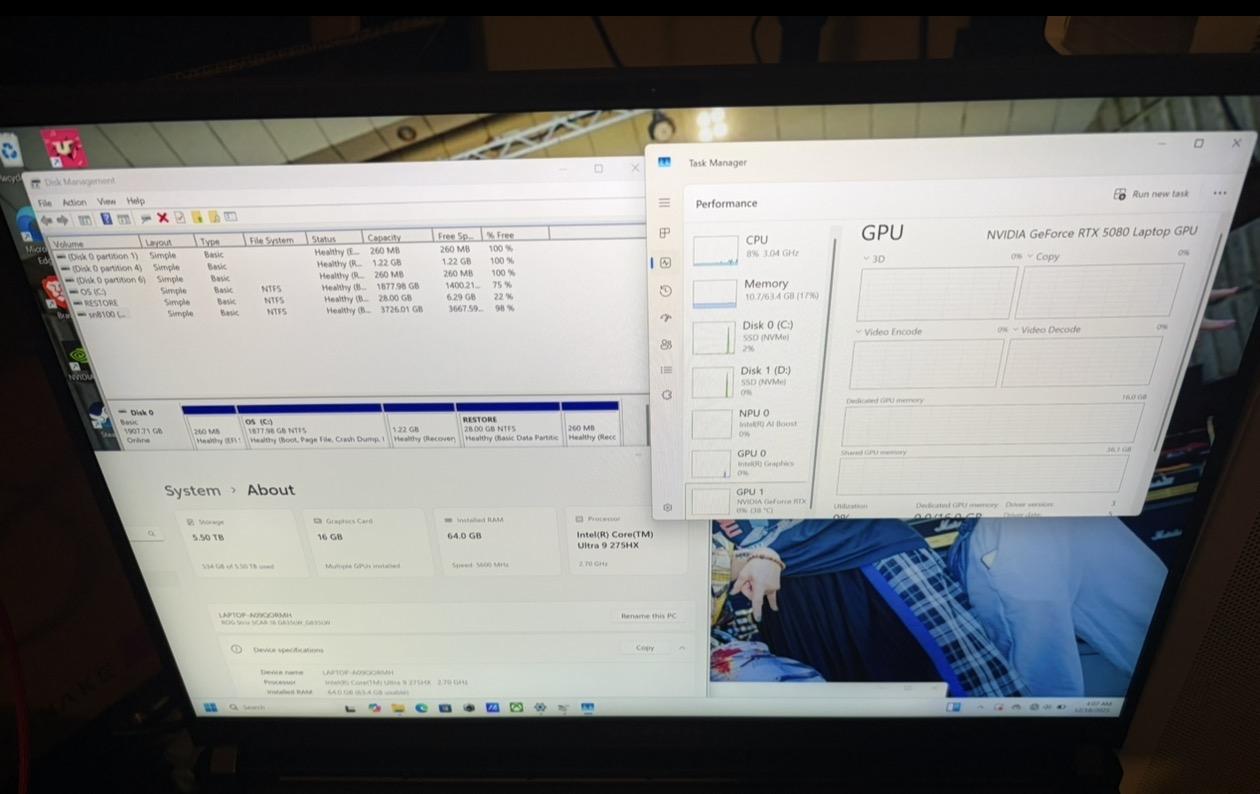Viewport: 1260px width, 794px height.
Task: Click the GPU details pane vertical scrollbar
Action: [1190, 340]
